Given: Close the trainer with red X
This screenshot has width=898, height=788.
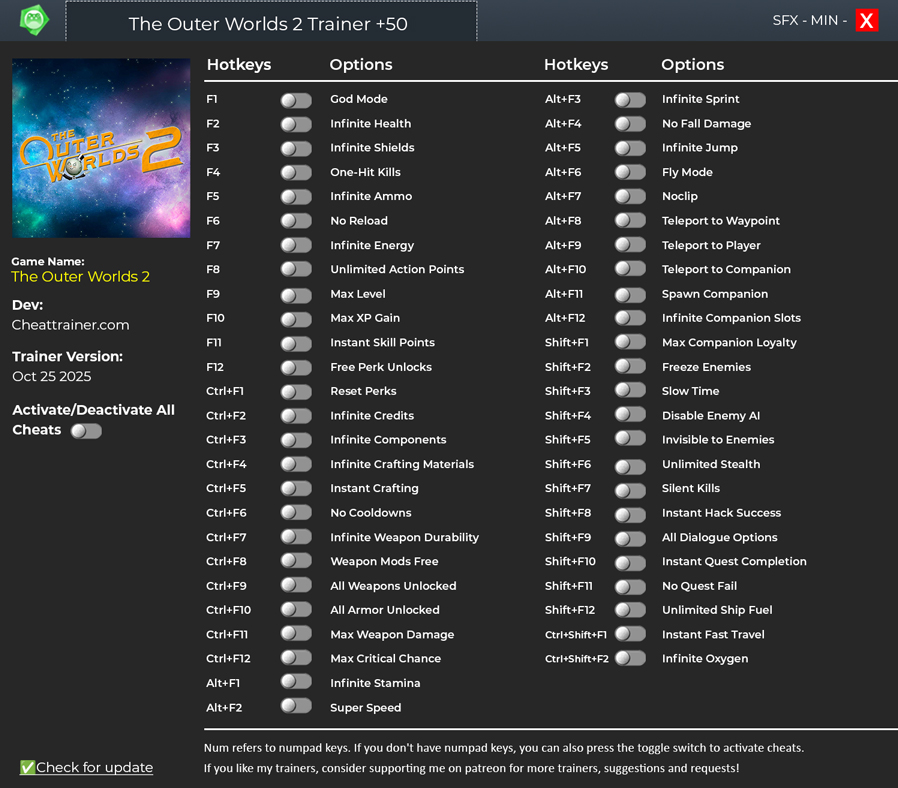Looking at the screenshot, I should click(866, 21).
